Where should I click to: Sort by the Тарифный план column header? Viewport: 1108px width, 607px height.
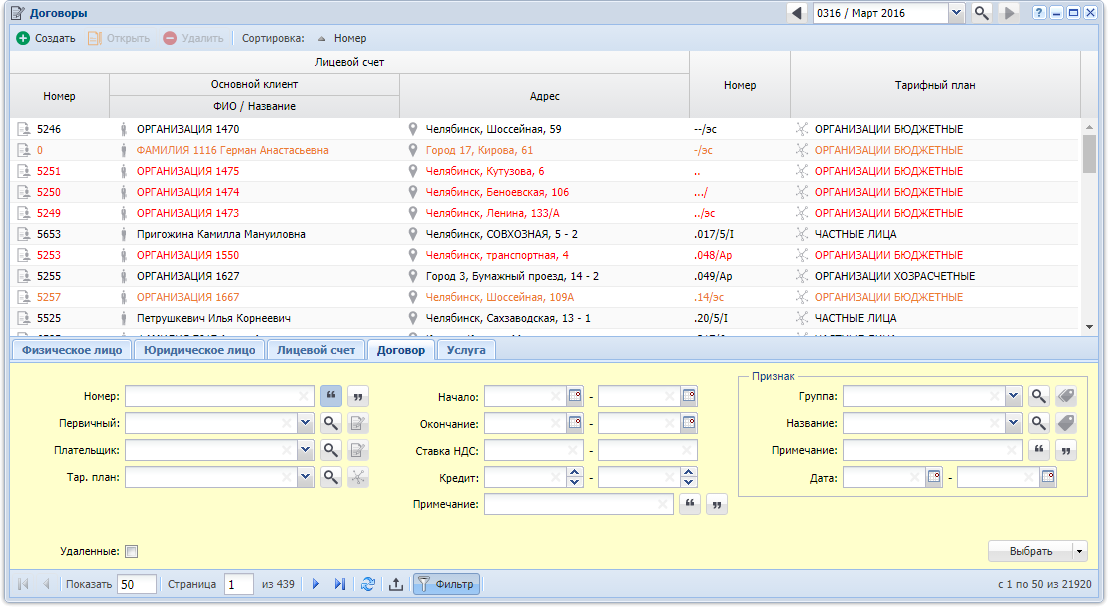click(935, 85)
